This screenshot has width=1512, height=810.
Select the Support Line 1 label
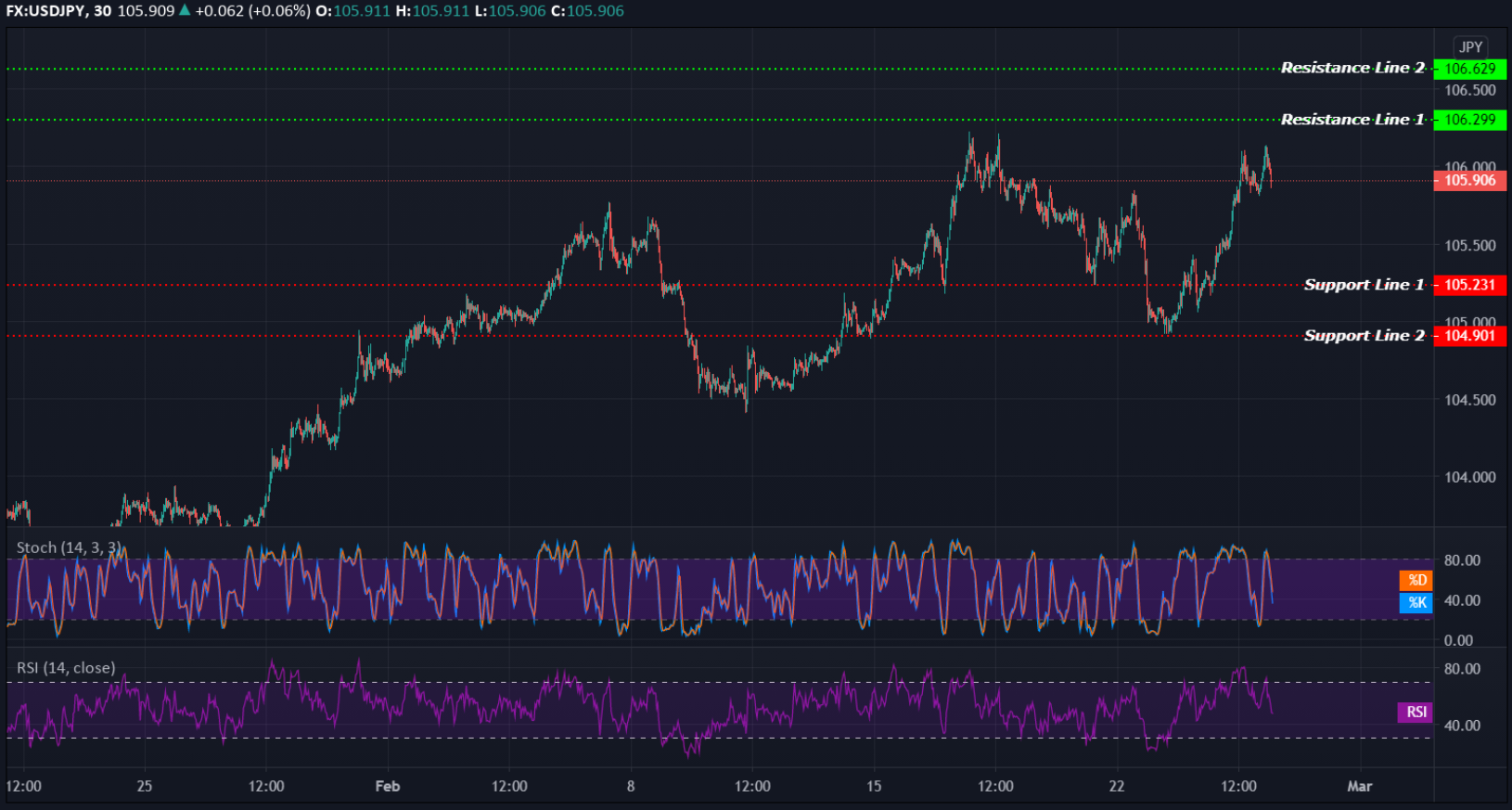1364,285
